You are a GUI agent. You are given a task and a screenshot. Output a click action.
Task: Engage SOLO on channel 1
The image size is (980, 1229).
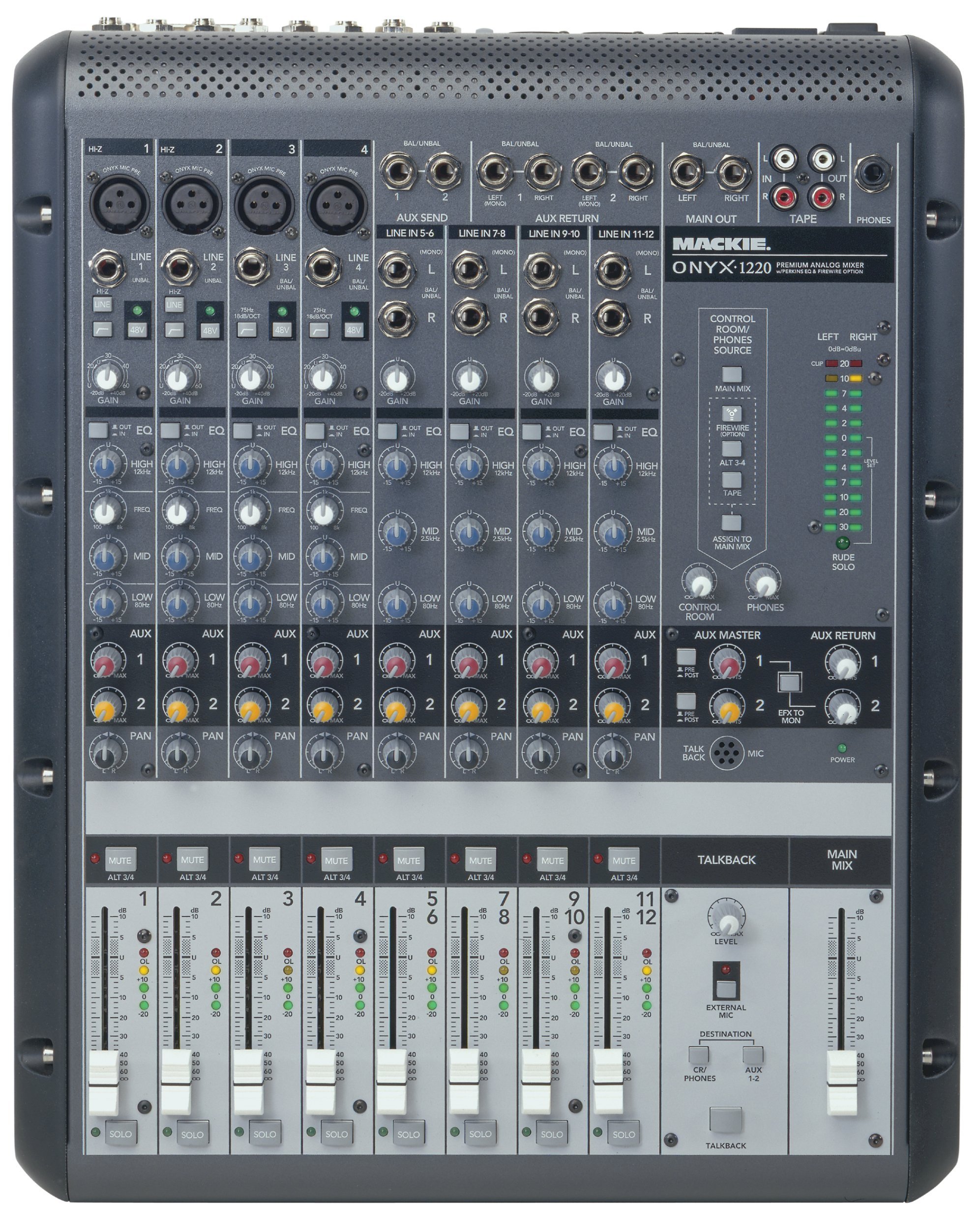click(122, 1133)
